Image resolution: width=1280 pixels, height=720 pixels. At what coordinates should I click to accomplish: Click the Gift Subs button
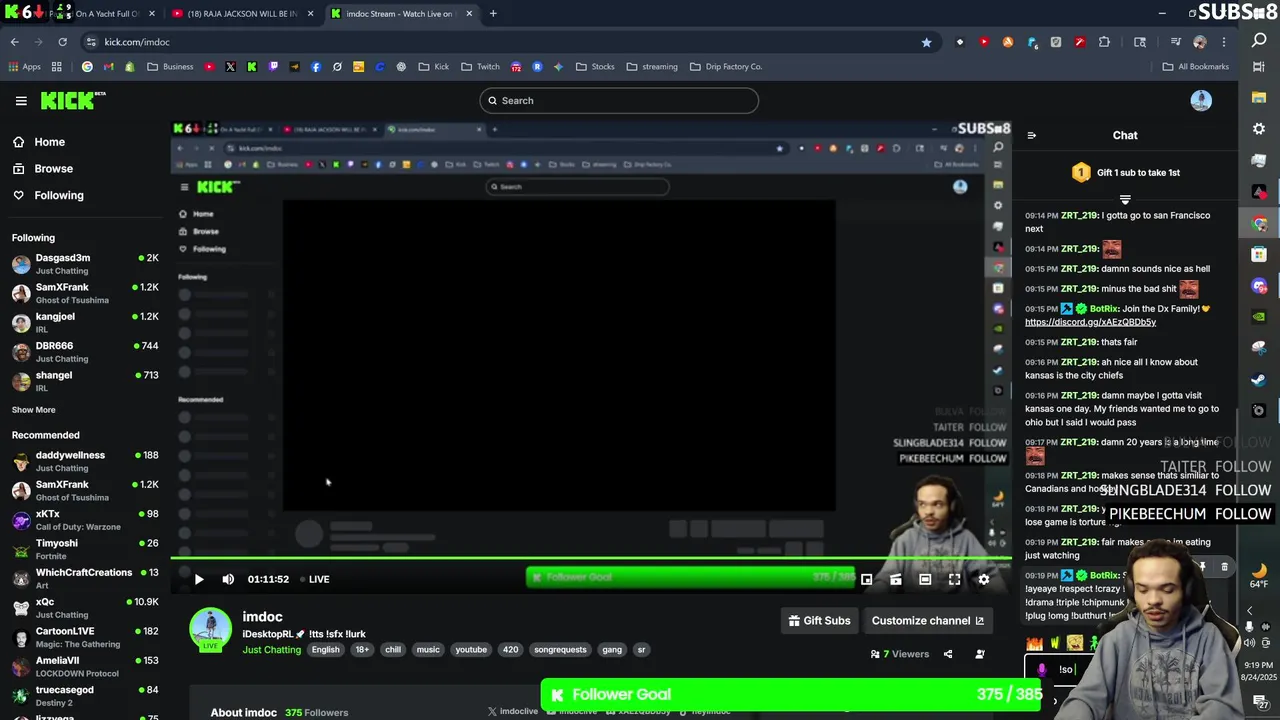coord(819,621)
